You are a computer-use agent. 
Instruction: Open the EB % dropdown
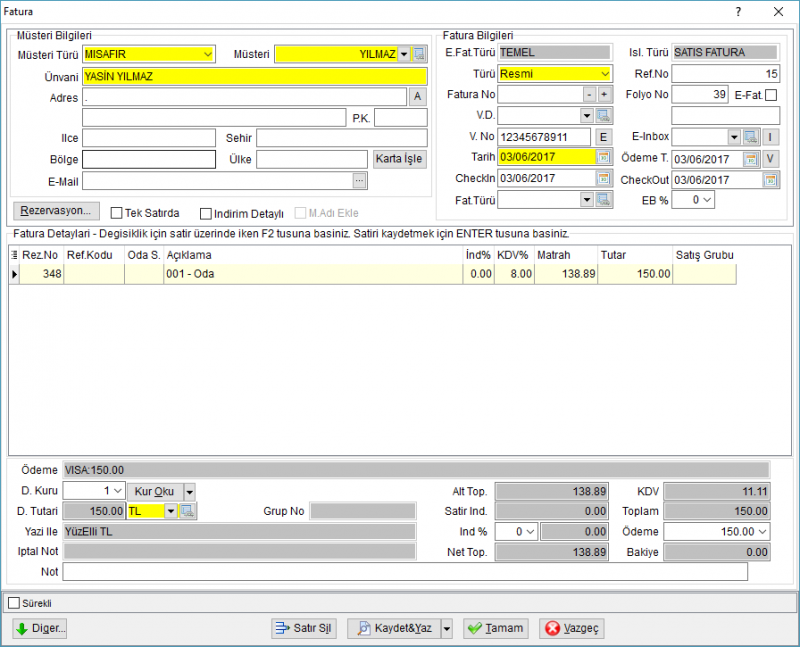[707, 200]
